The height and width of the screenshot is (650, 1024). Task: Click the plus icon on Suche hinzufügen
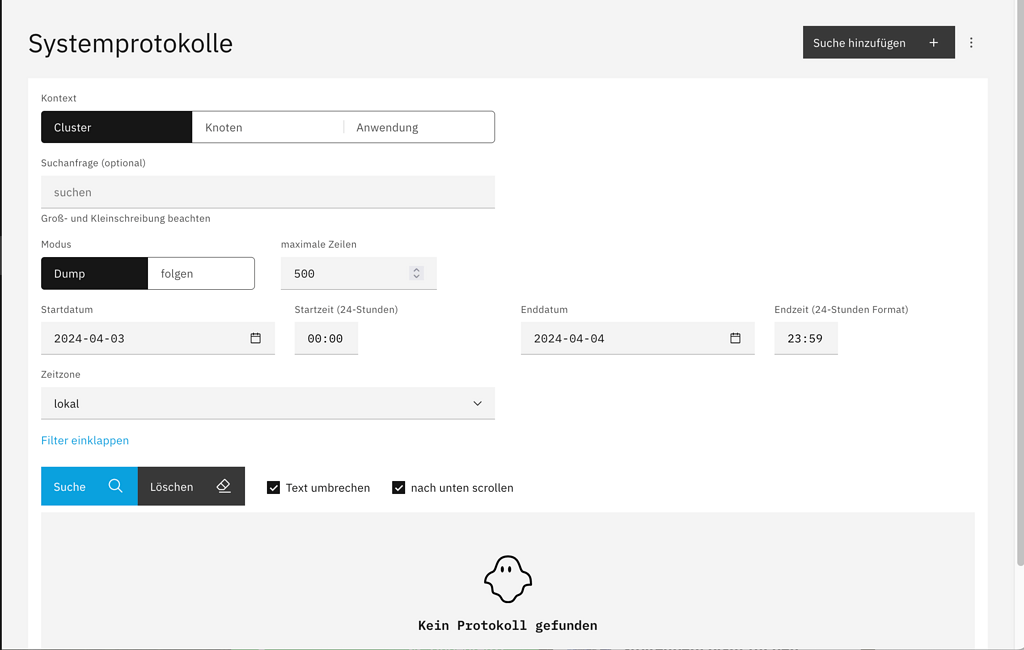(933, 43)
